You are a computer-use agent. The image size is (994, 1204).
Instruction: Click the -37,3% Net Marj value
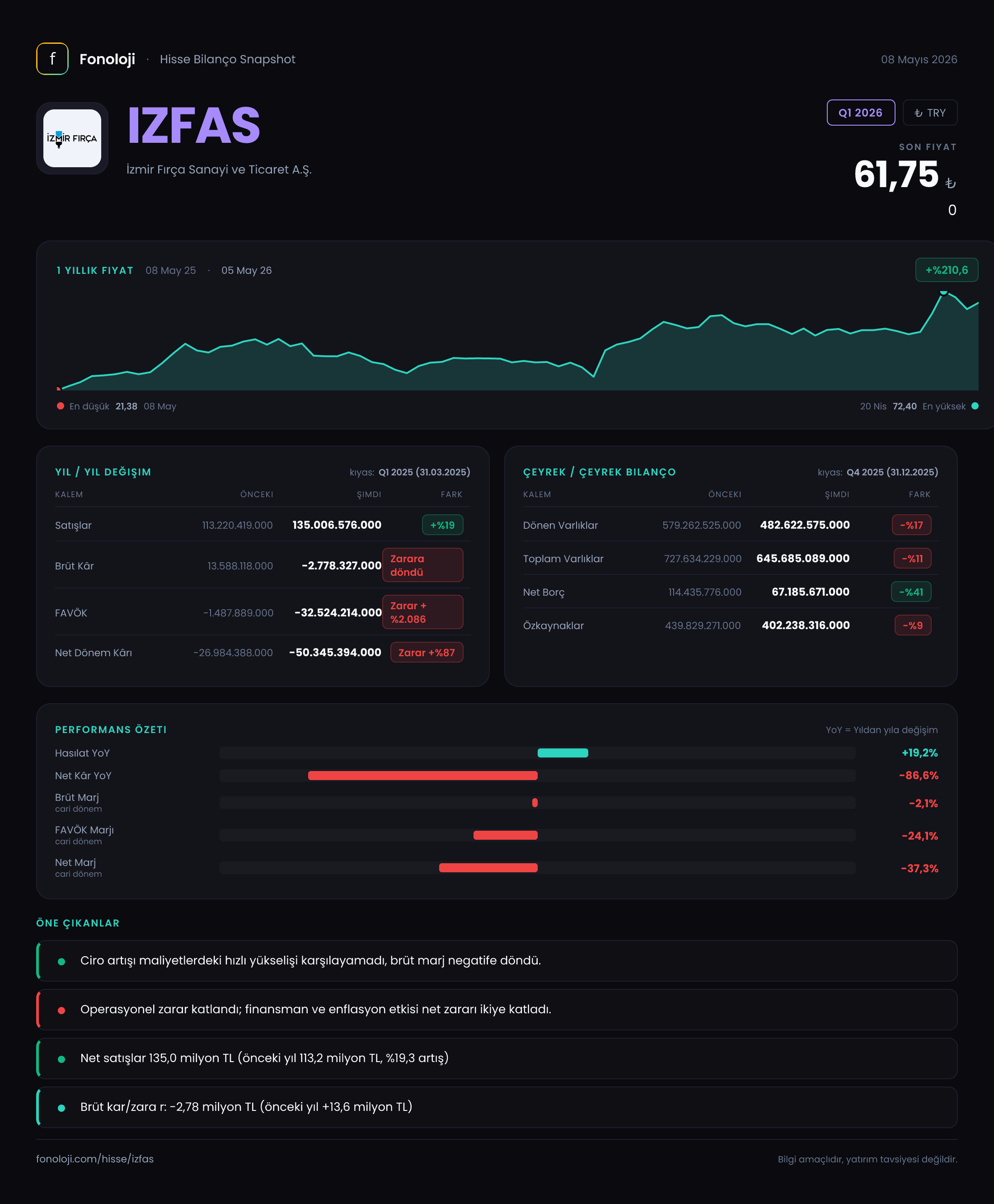(x=919, y=868)
